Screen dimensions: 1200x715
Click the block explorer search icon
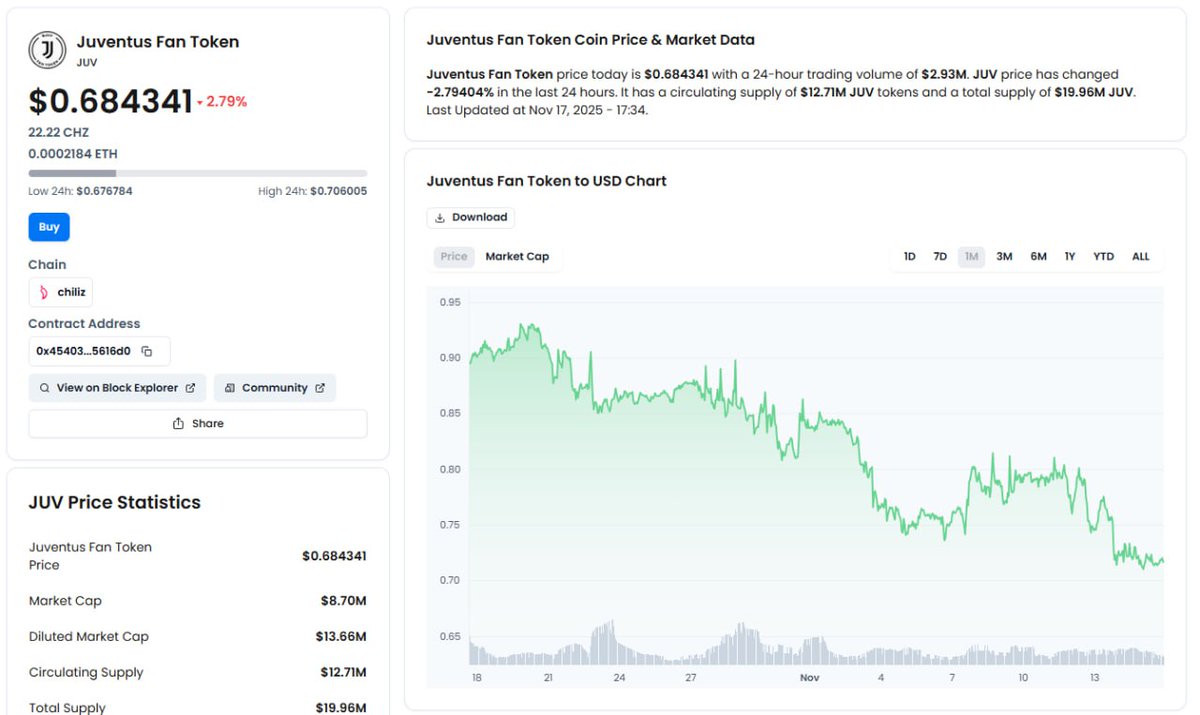click(44, 388)
